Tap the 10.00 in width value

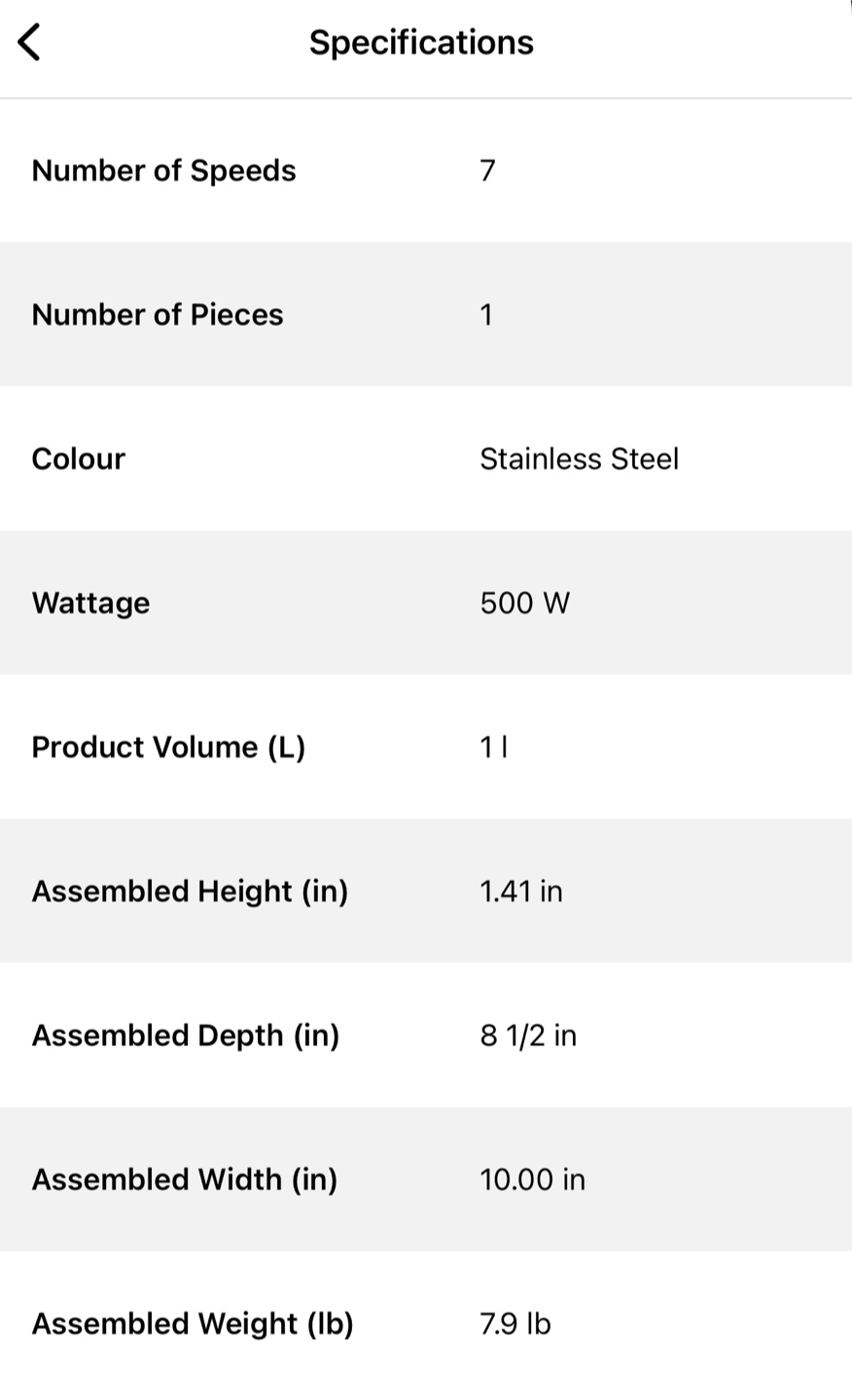532,1179
